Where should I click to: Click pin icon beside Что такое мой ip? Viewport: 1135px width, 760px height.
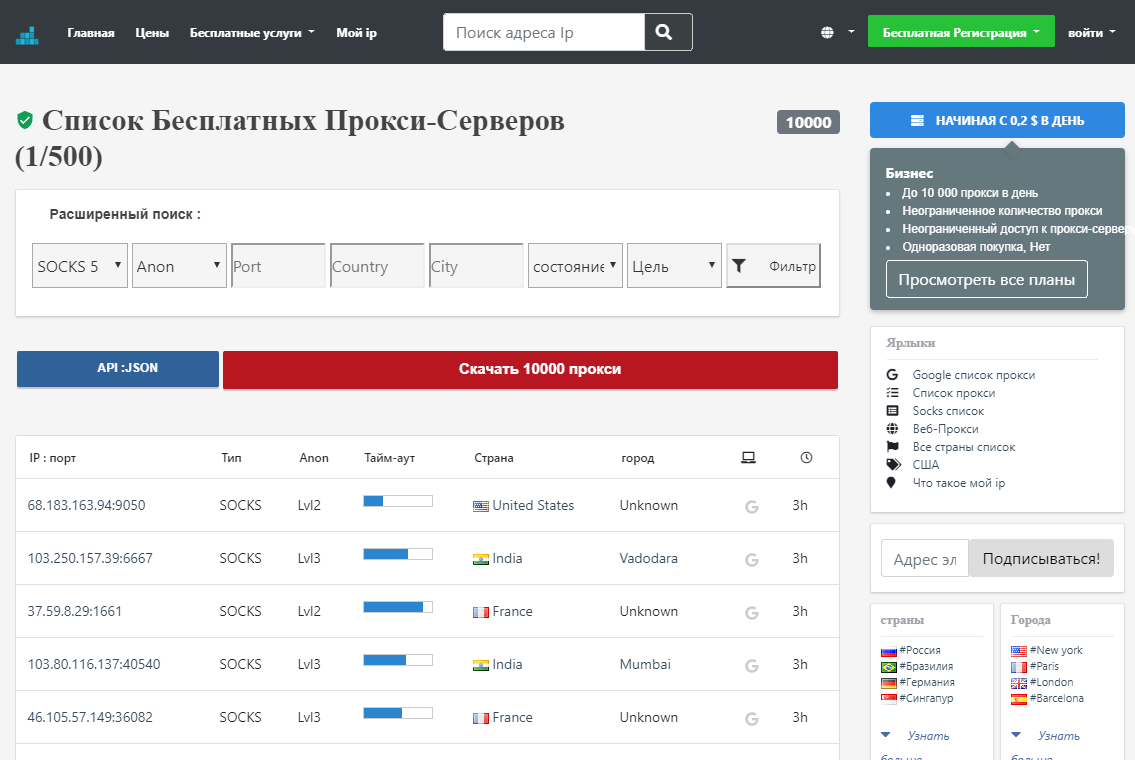tap(891, 482)
